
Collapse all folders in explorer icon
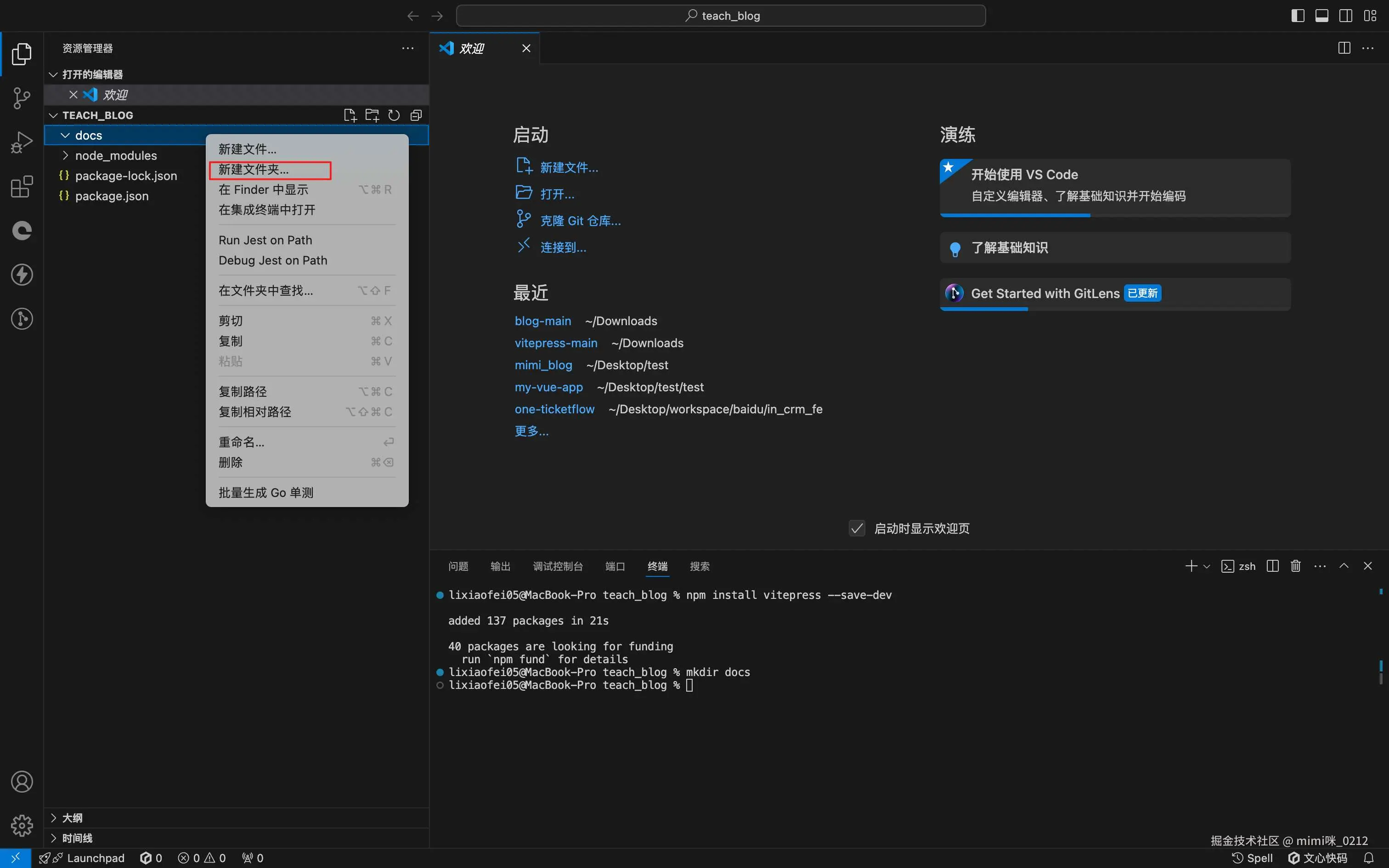[x=416, y=115]
